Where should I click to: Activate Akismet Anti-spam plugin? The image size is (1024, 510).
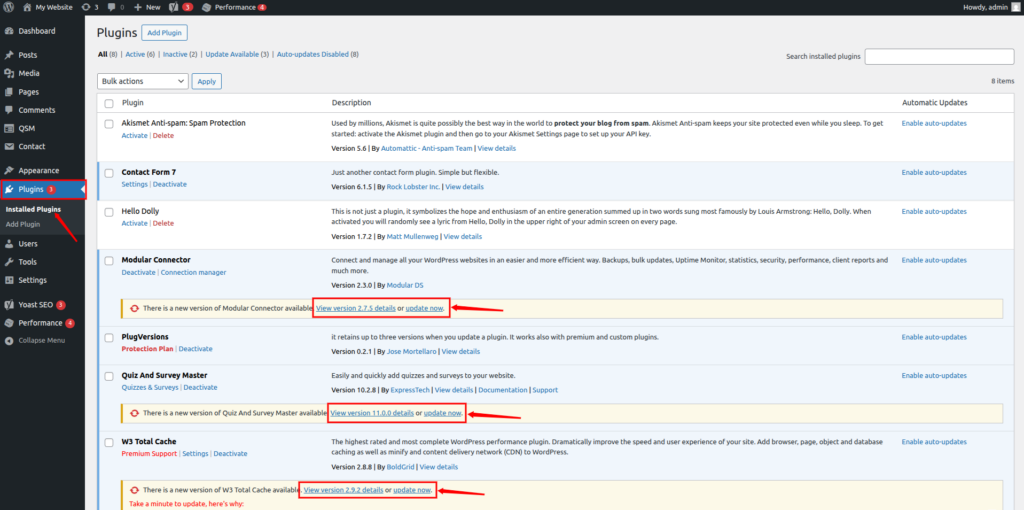tap(135, 135)
